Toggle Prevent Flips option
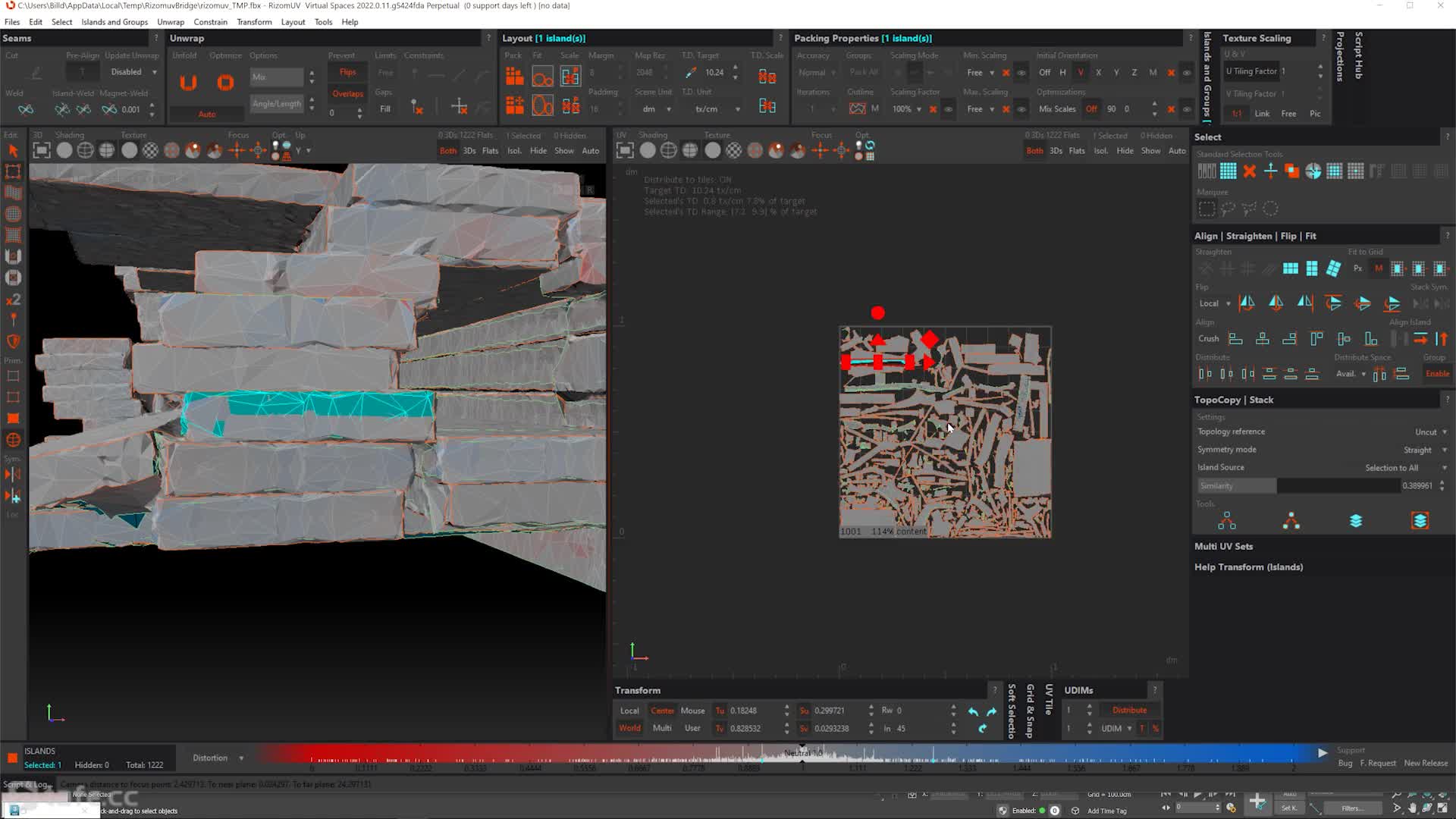 pyautogui.click(x=347, y=72)
